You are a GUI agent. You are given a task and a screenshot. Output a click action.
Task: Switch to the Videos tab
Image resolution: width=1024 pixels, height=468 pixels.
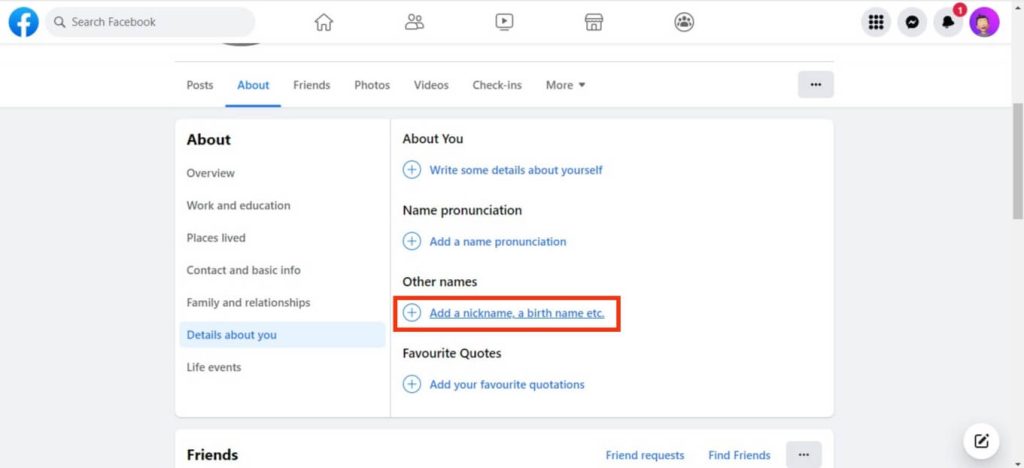(x=431, y=85)
